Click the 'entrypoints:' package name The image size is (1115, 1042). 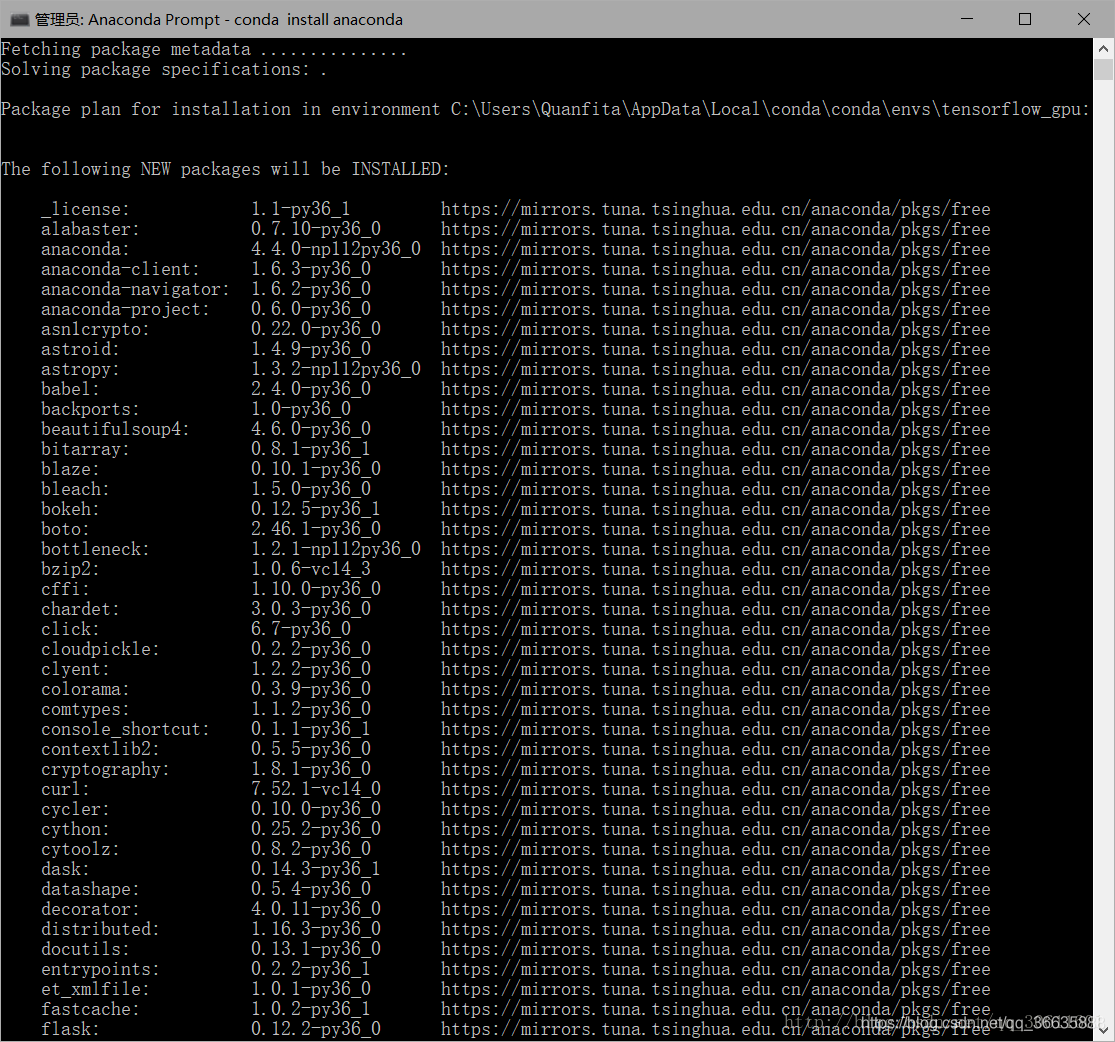click(100, 969)
